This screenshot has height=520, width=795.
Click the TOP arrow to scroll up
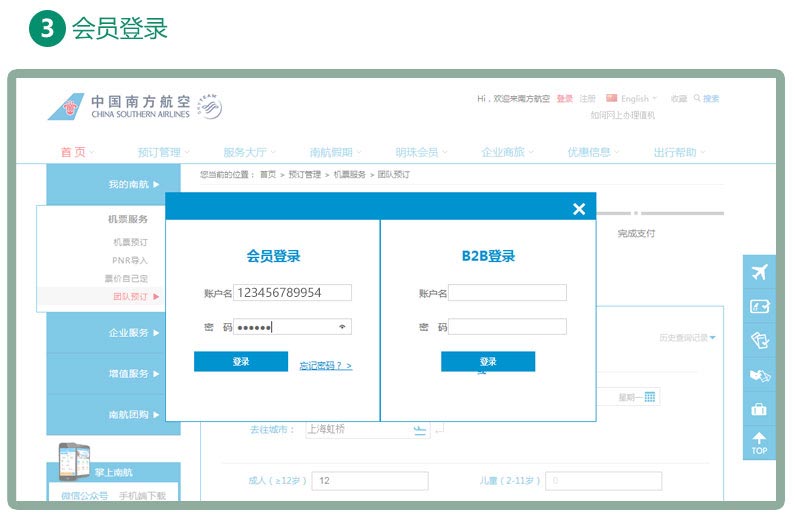(x=759, y=443)
